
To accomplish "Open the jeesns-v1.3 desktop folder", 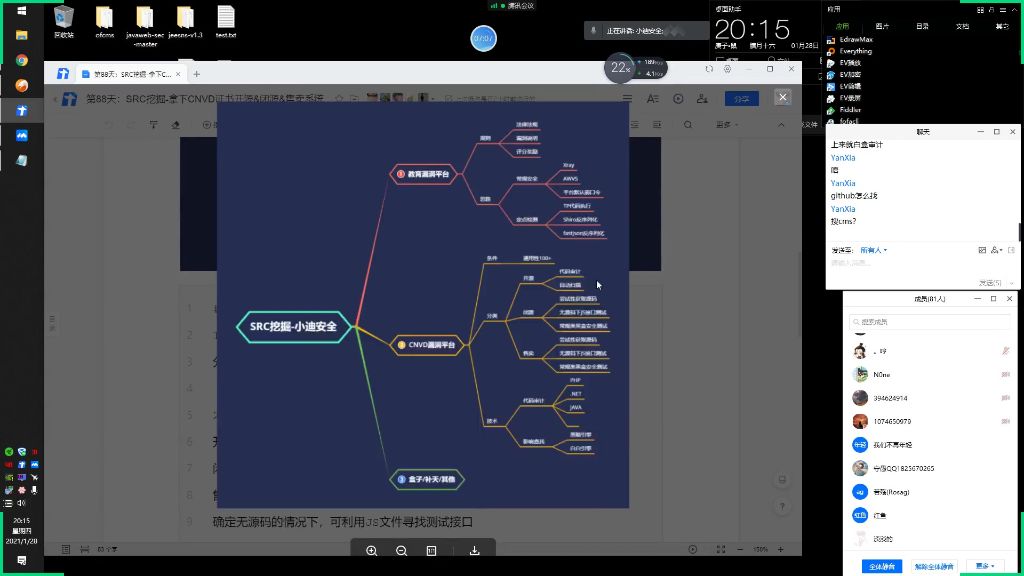I will tap(185, 22).
